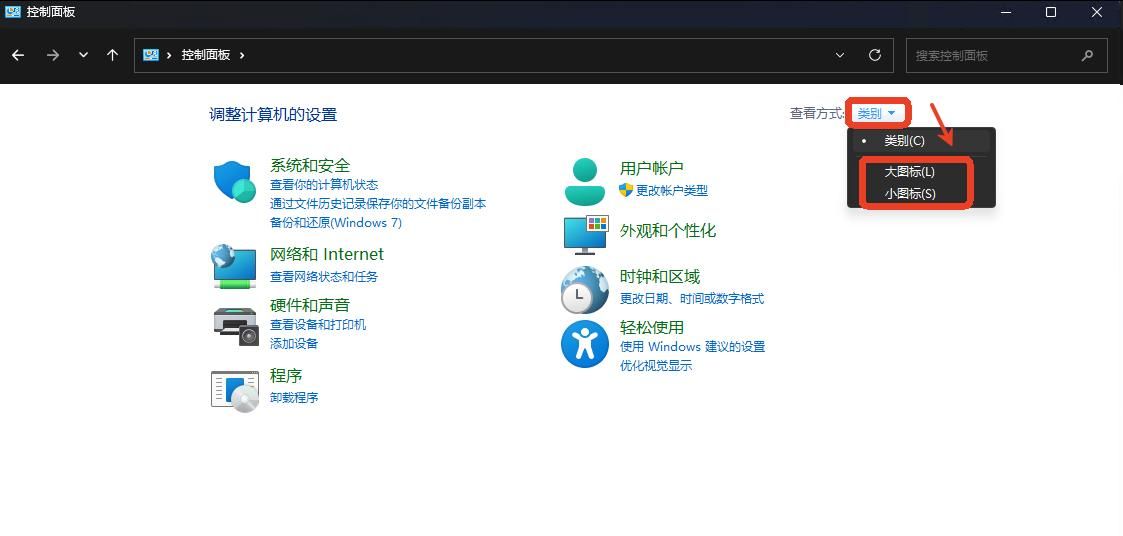Click the System and Security shield icon

pyautogui.click(x=235, y=182)
